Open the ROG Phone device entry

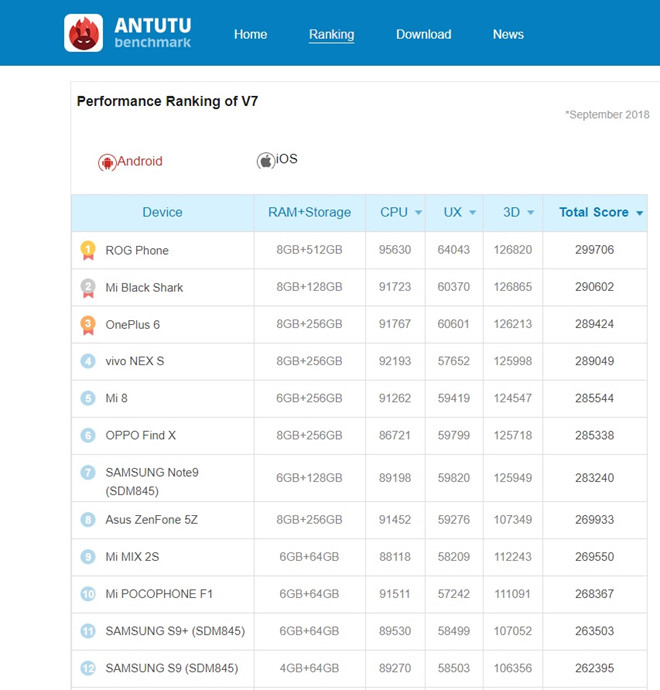(x=137, y=250)
